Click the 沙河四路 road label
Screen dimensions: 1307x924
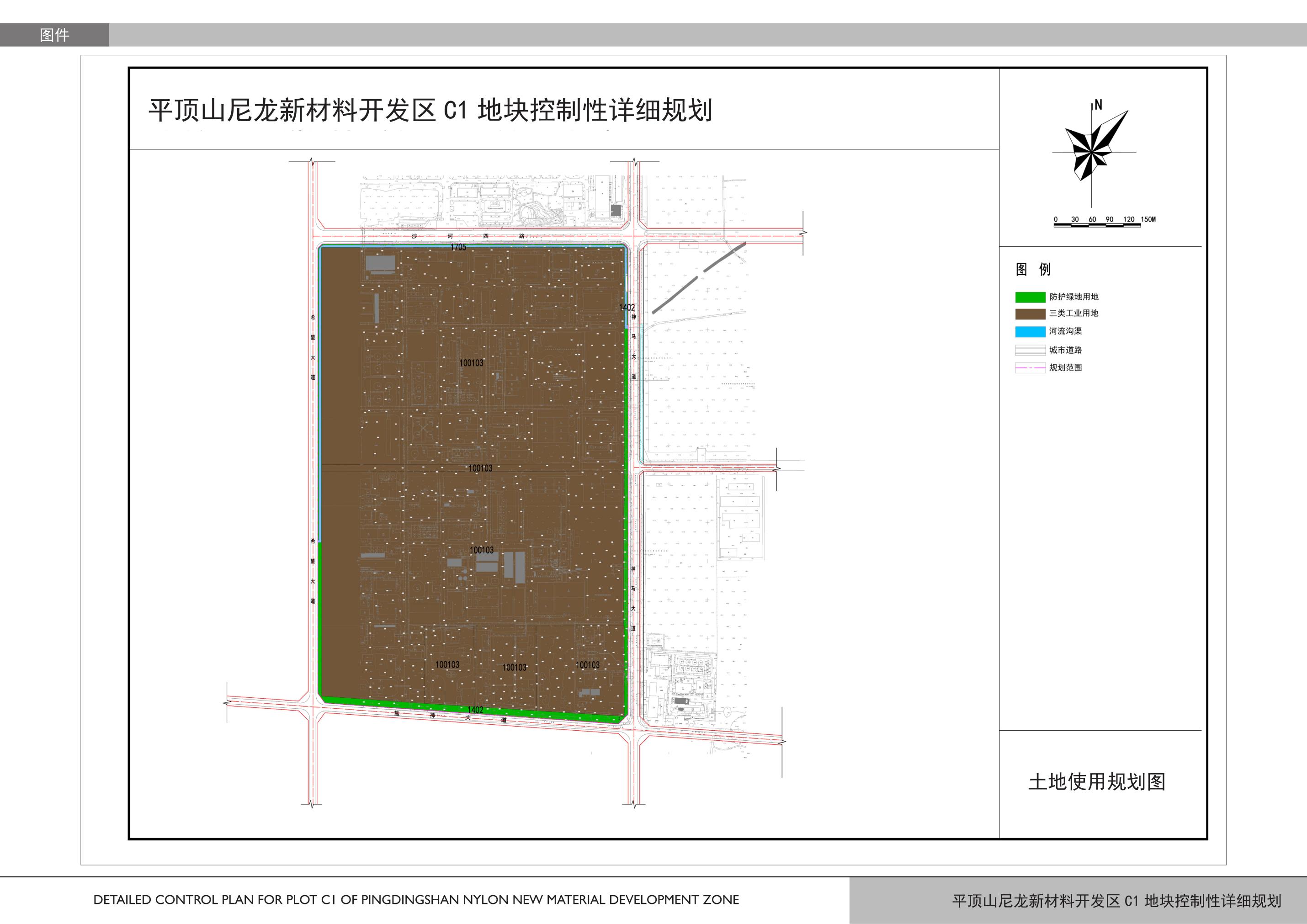pos(468,236)
